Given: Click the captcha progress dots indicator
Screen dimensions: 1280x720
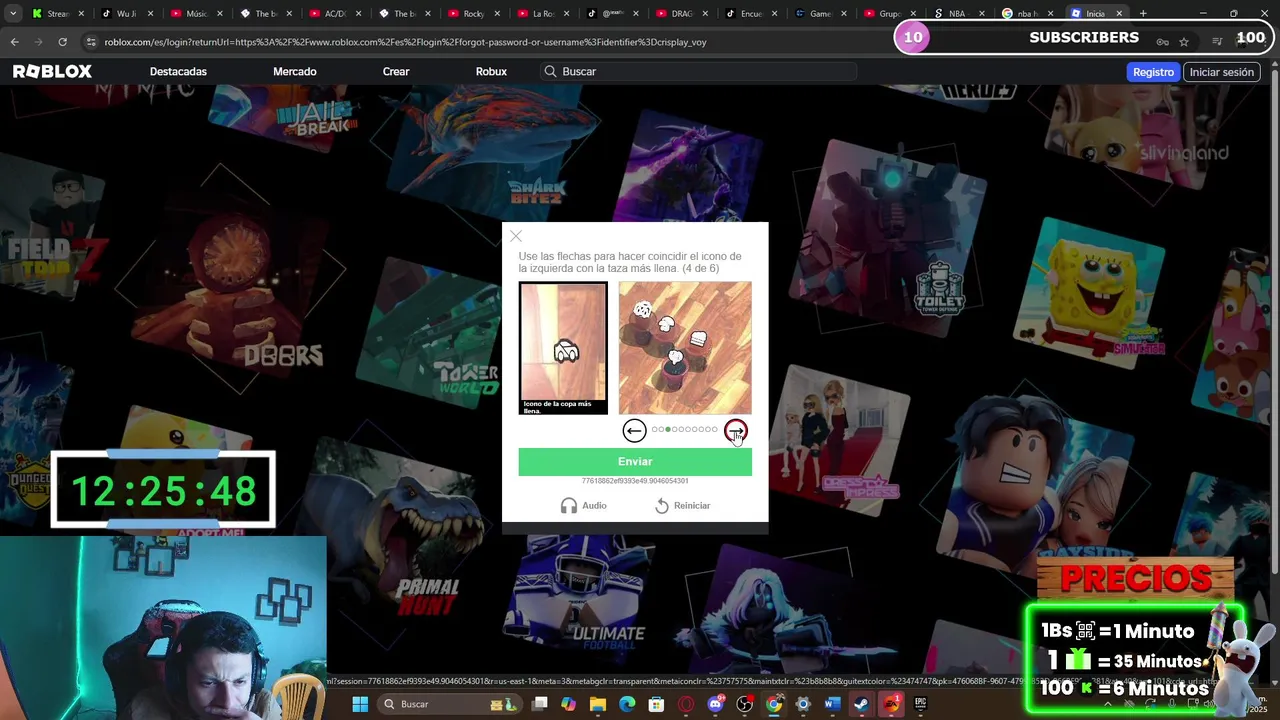Looking at the screenshot, I should (685, 430).
